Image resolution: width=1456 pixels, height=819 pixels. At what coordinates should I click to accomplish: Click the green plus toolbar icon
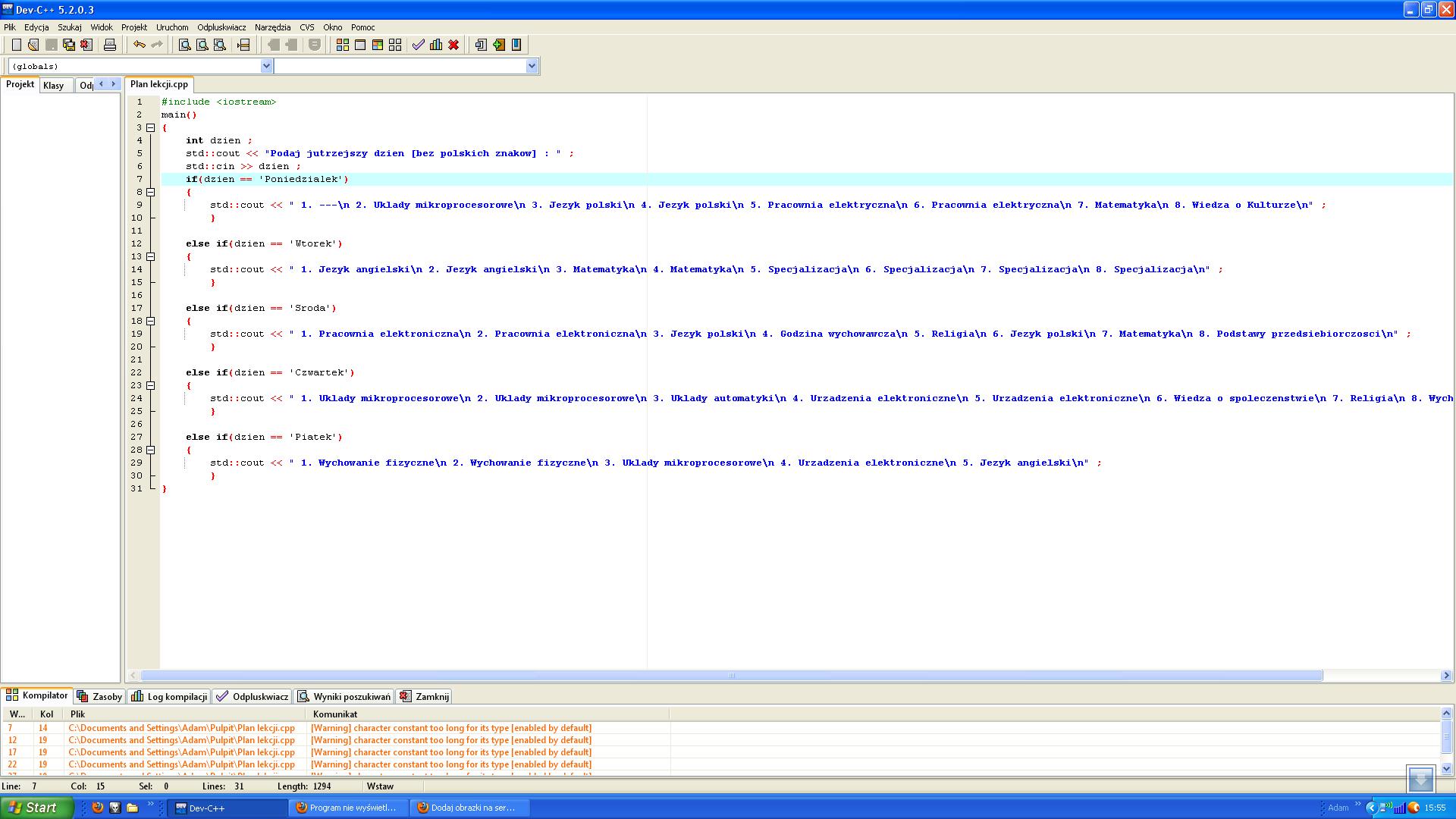(499, 45)
